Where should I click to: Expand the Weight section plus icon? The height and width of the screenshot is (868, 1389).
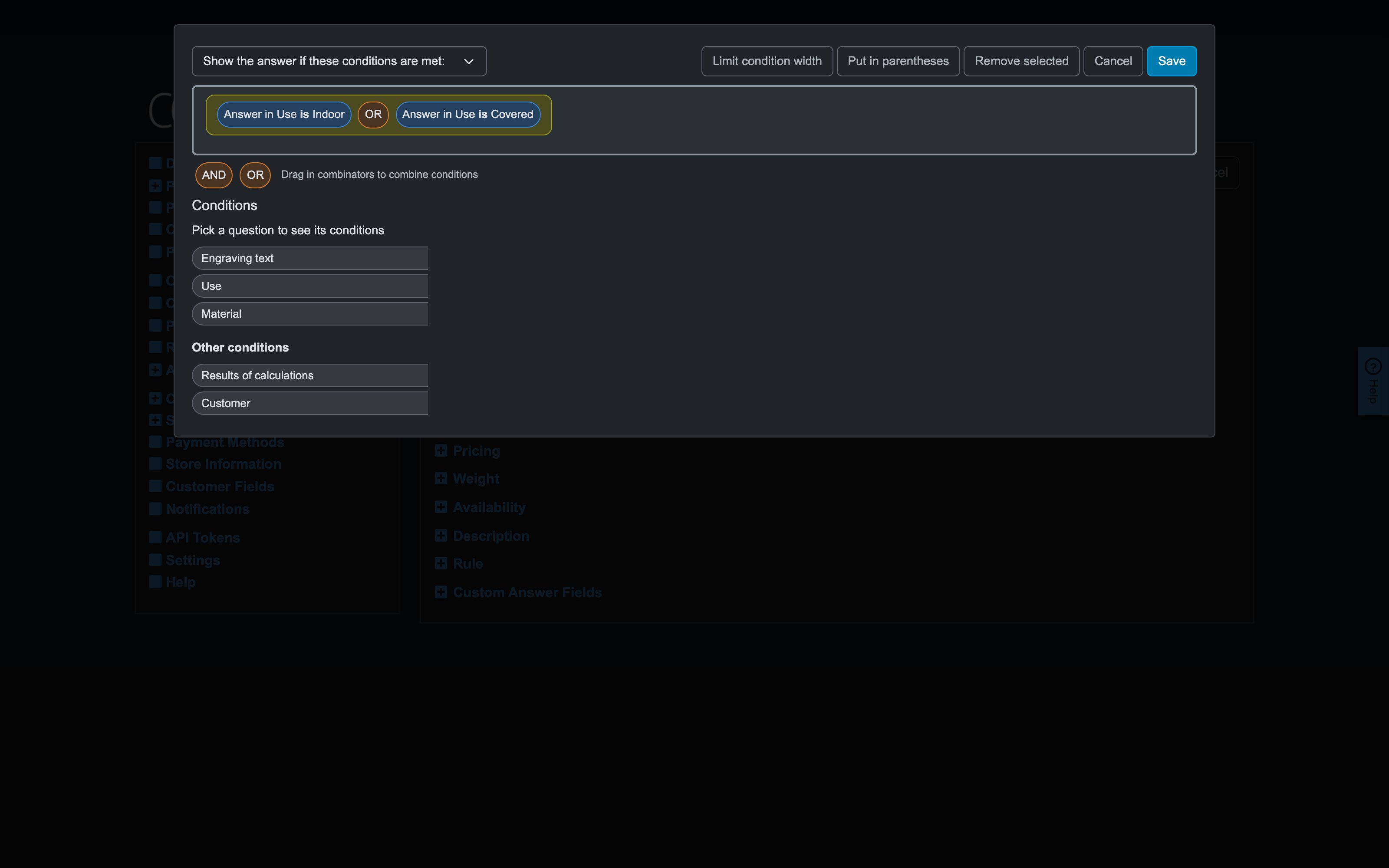[441, 478]
